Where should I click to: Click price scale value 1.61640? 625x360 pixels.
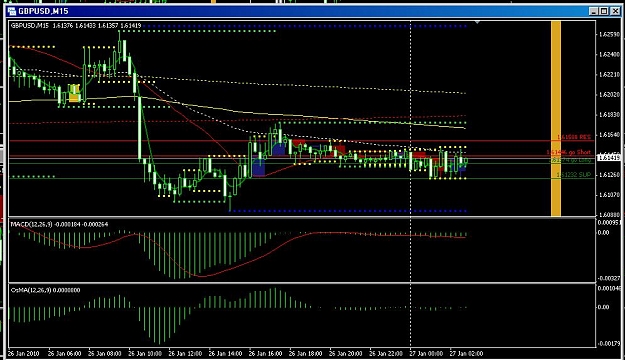[x=609, y=135]
